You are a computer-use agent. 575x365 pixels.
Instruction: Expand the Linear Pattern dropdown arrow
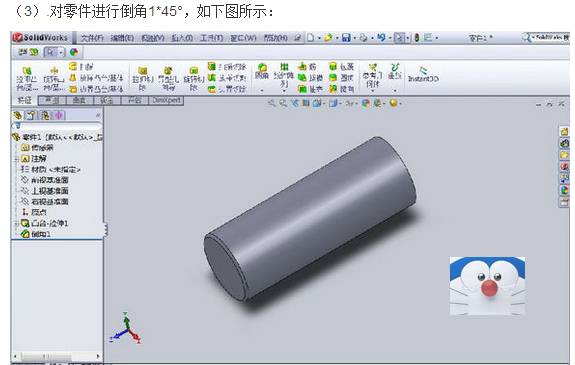(284, 91)
